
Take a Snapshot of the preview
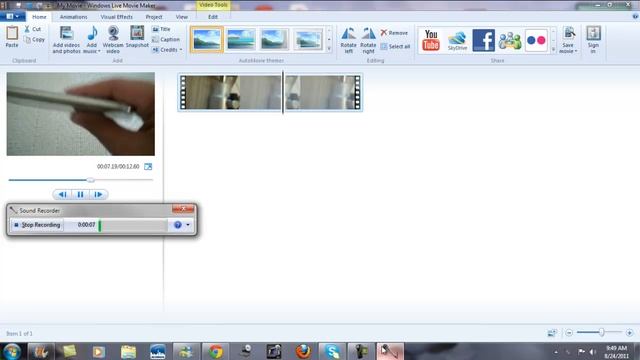coord(137,37)
